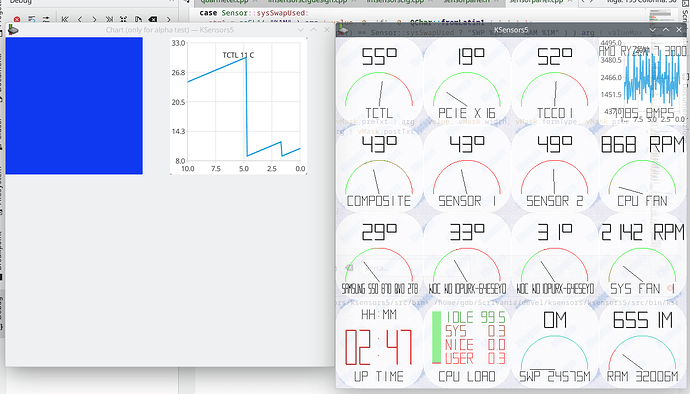
Task: Click the AMD Ryzen frequency graph panel
Action: click(642, 82)
